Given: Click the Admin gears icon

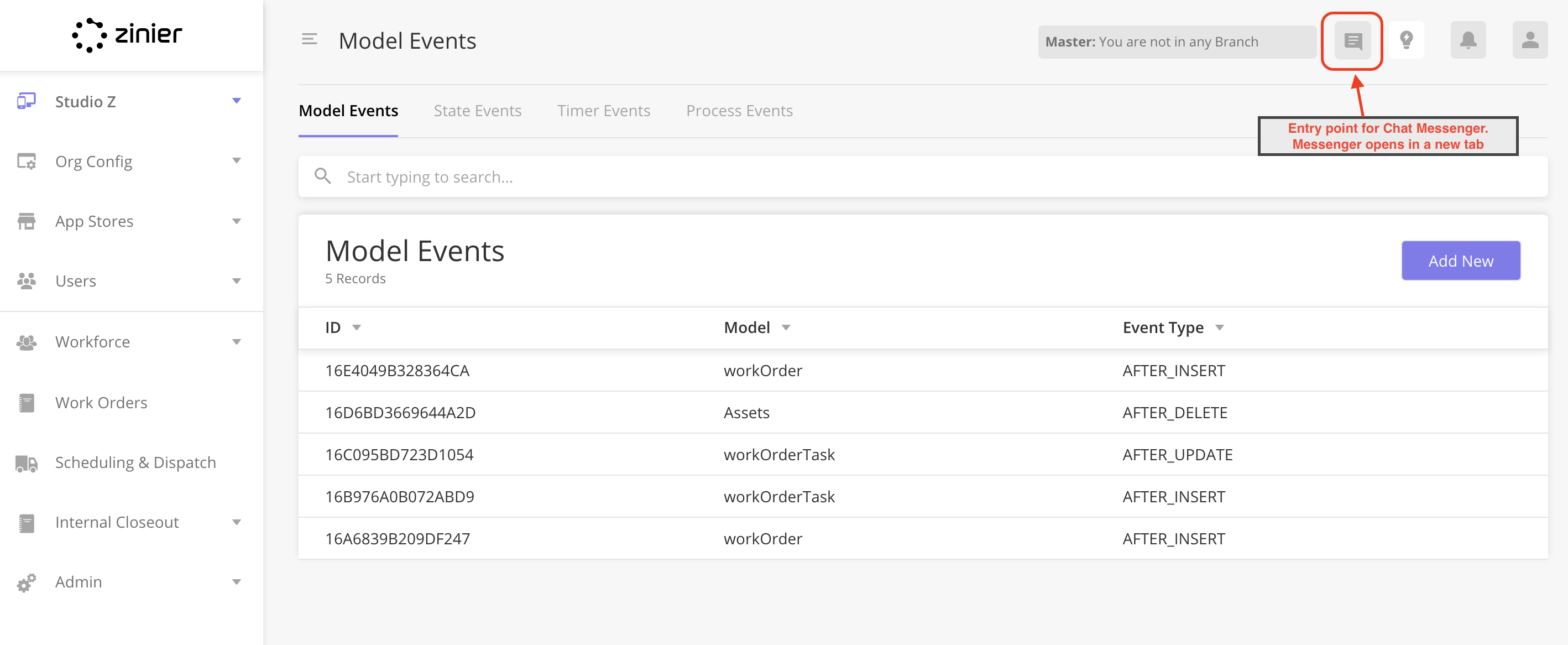Looking at the screenshot, I should click(x=26, y=582).
